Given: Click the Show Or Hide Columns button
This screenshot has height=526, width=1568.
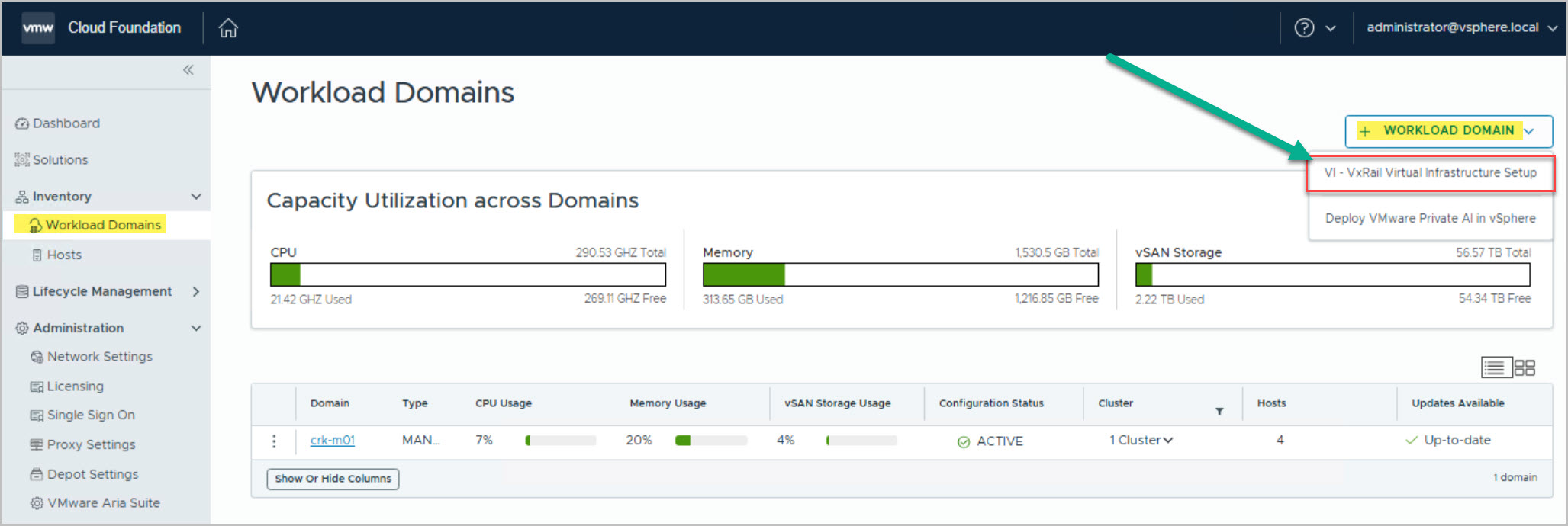Looking at the screenshot, I should click(x=333, y=479).
